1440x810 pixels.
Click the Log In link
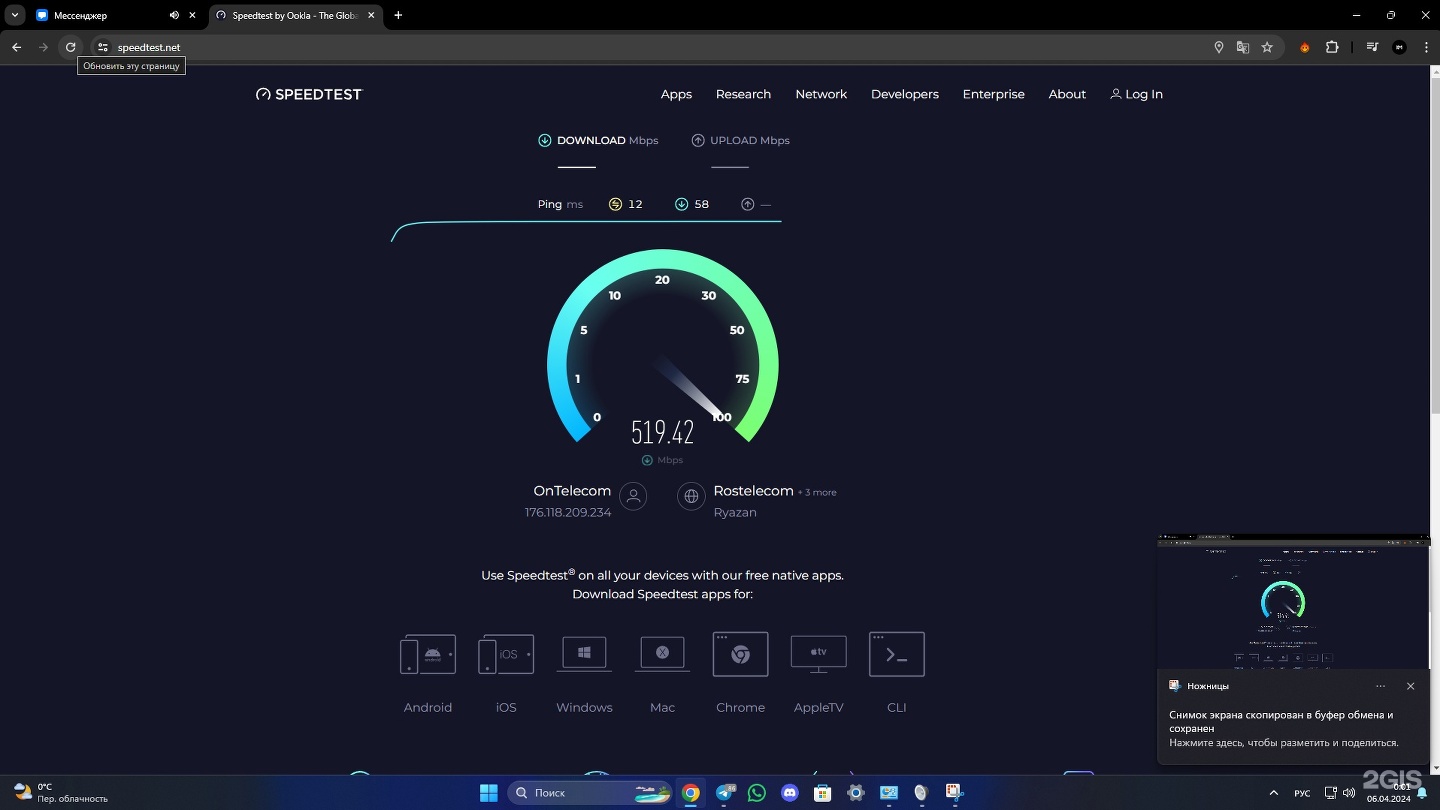(1137, 94)
